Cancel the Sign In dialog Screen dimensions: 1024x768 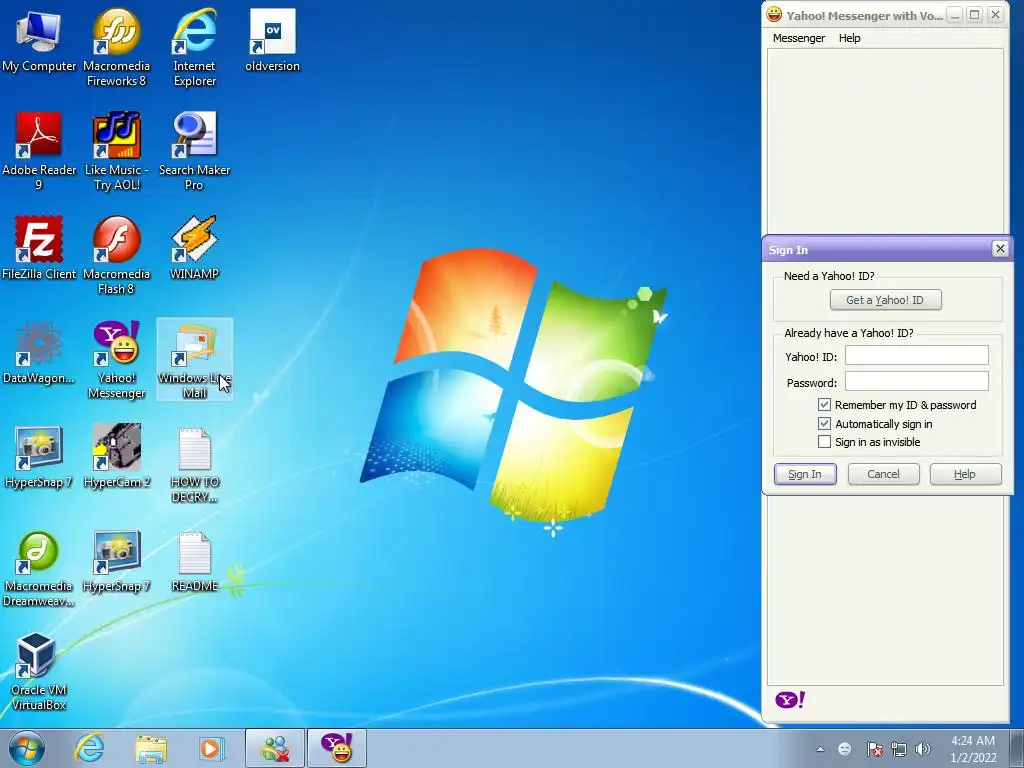883,474
